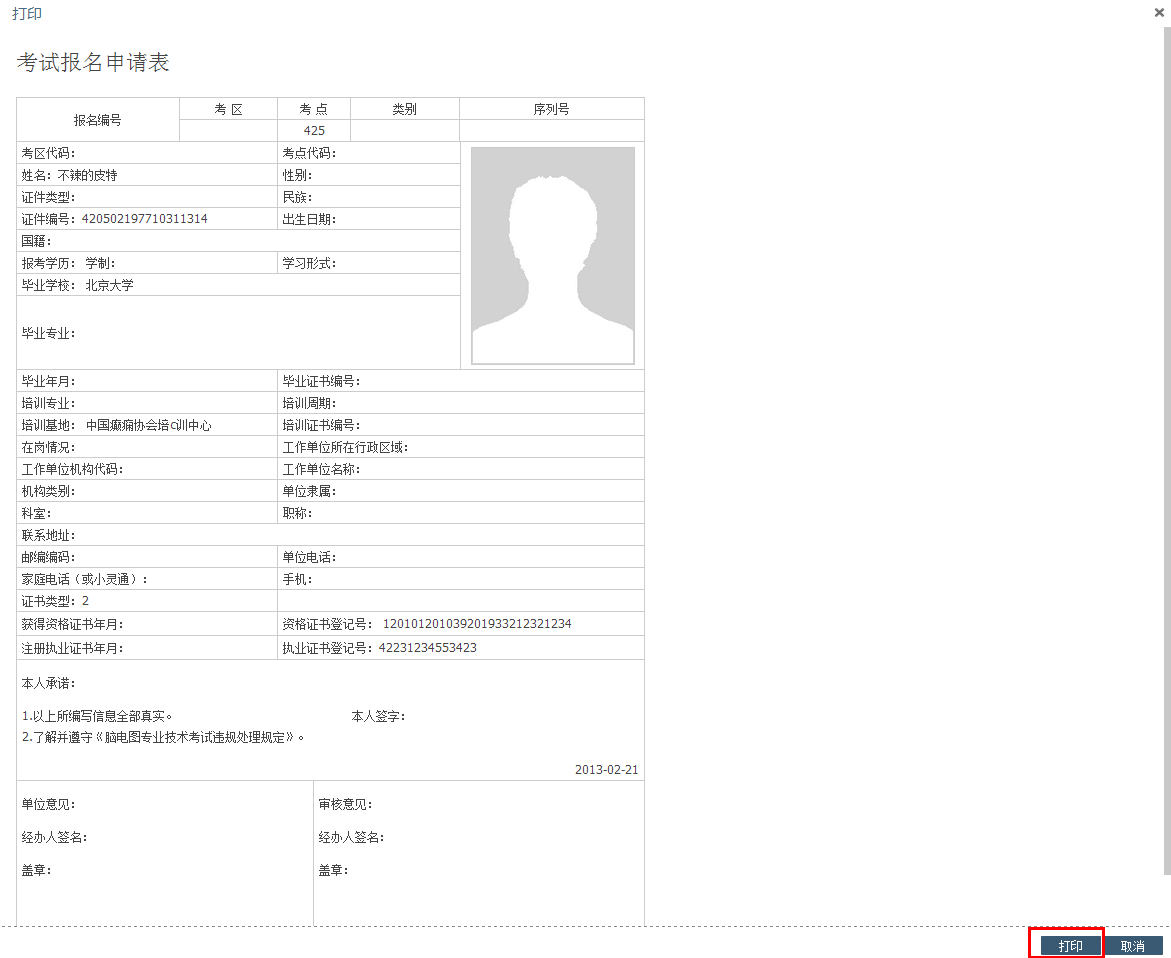The width and height of the screenshot is (1171, 958).
Task: Close the print dialog with the X
Action: coord(1158,13)
